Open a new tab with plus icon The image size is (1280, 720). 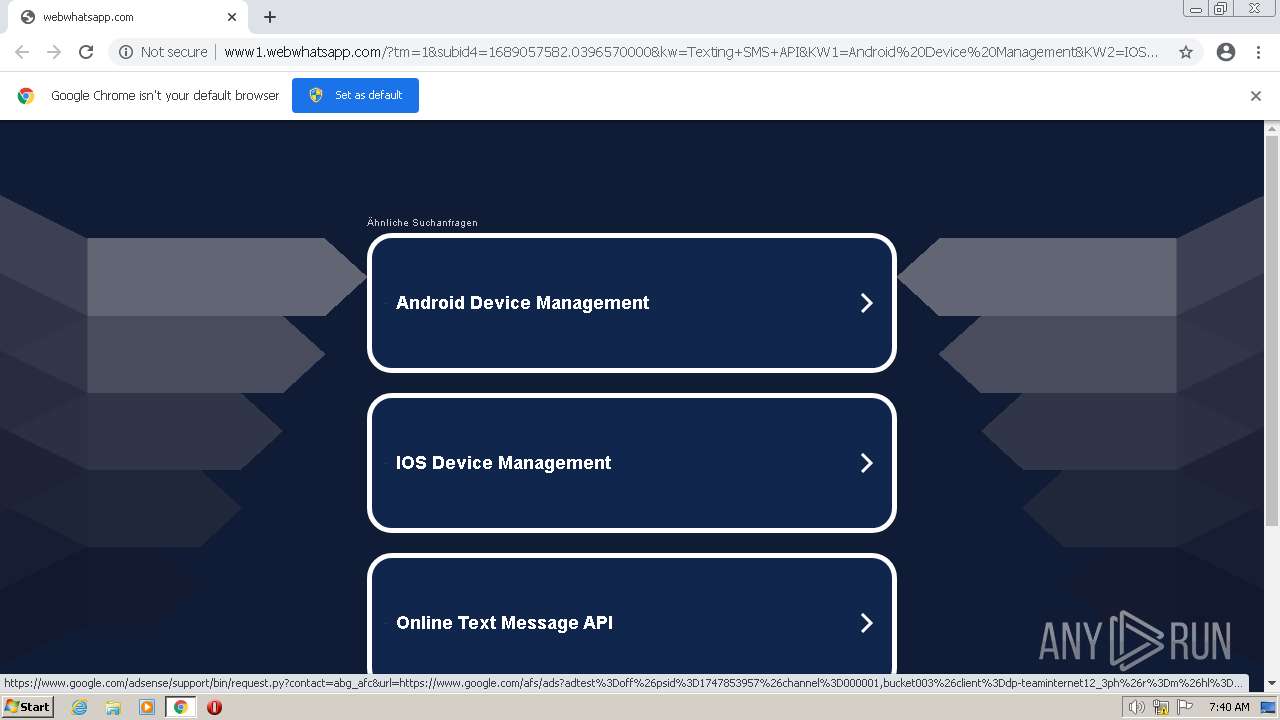tap(270, 17)
